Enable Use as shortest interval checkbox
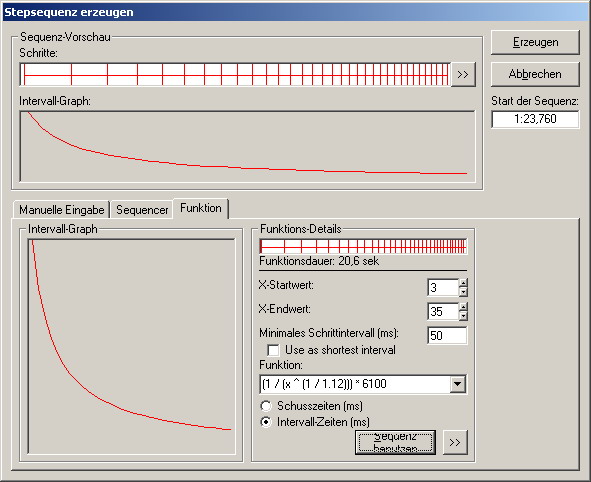This screenshot has width=591, height=482. (x=273, y=350)
